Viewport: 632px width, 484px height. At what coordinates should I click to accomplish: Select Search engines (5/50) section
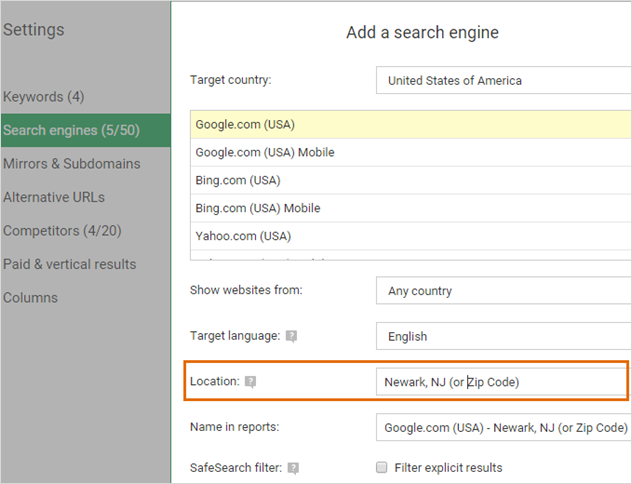[70, 130]
